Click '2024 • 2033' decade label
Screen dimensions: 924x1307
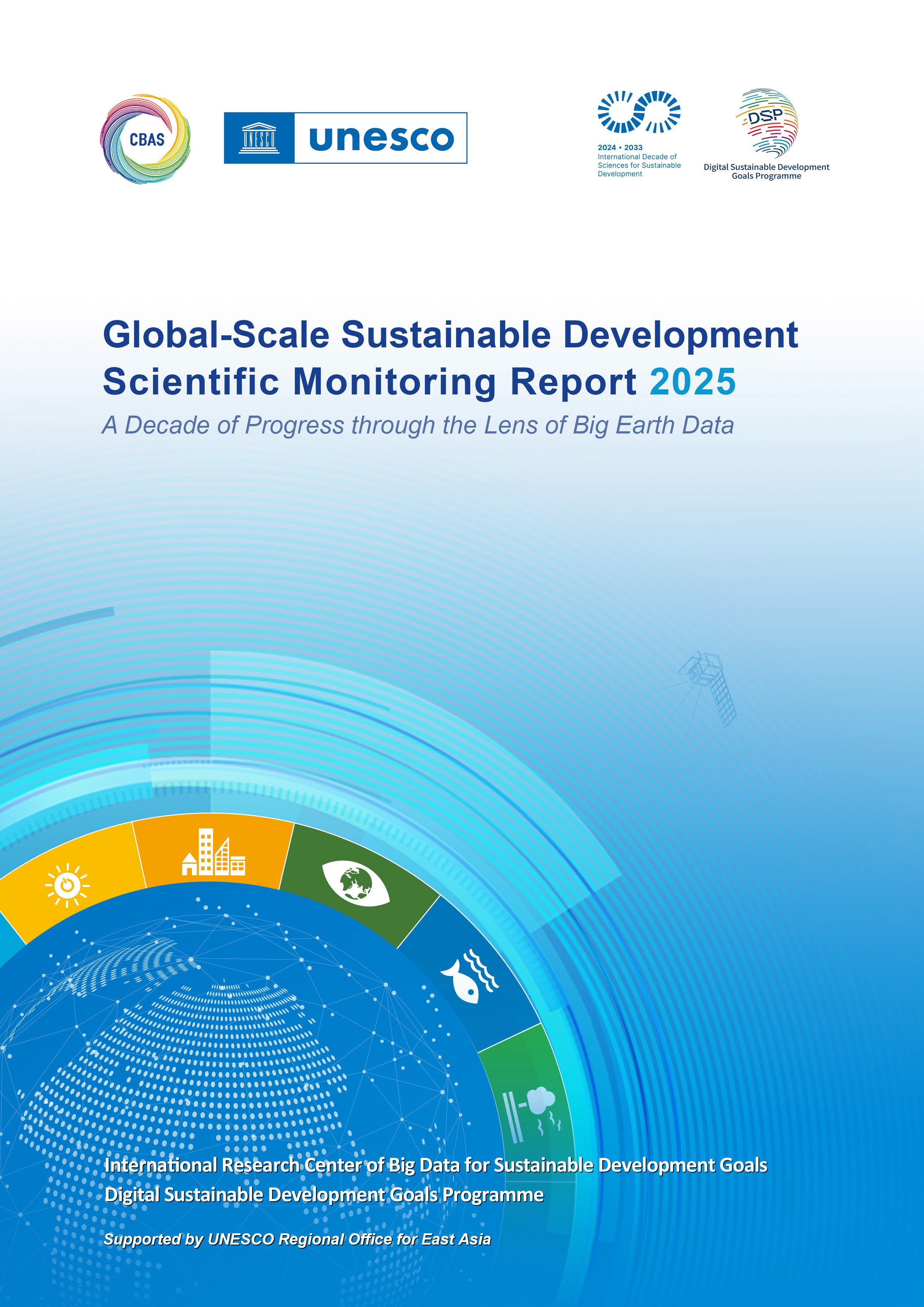click(620, 147)
